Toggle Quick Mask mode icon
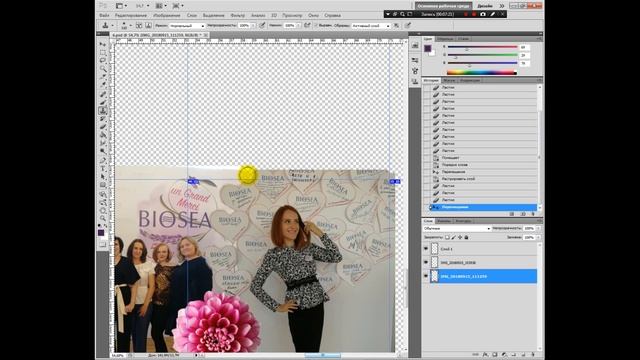640x360 pixels. tap(102, 244)
